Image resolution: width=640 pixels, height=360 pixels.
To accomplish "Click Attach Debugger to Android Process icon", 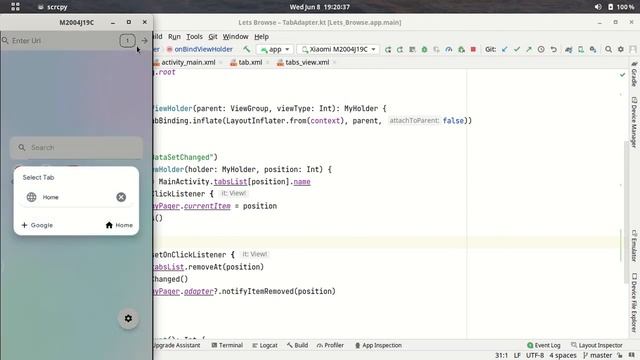I will point(461,49).
